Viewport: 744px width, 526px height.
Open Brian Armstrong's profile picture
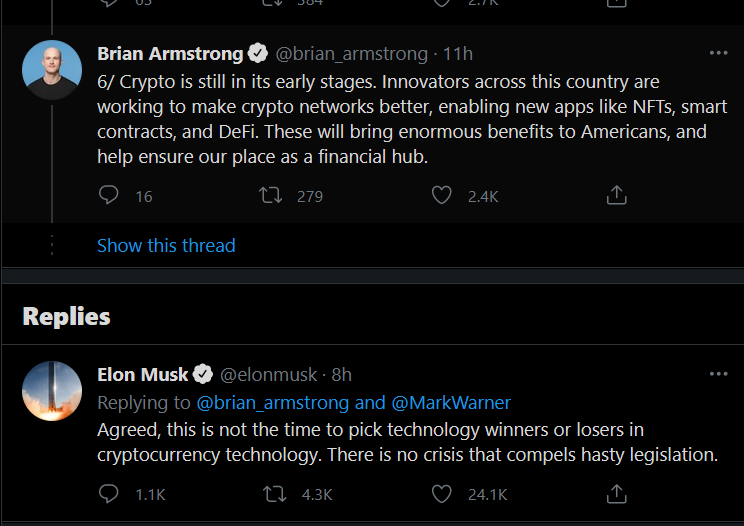(52, 70)
